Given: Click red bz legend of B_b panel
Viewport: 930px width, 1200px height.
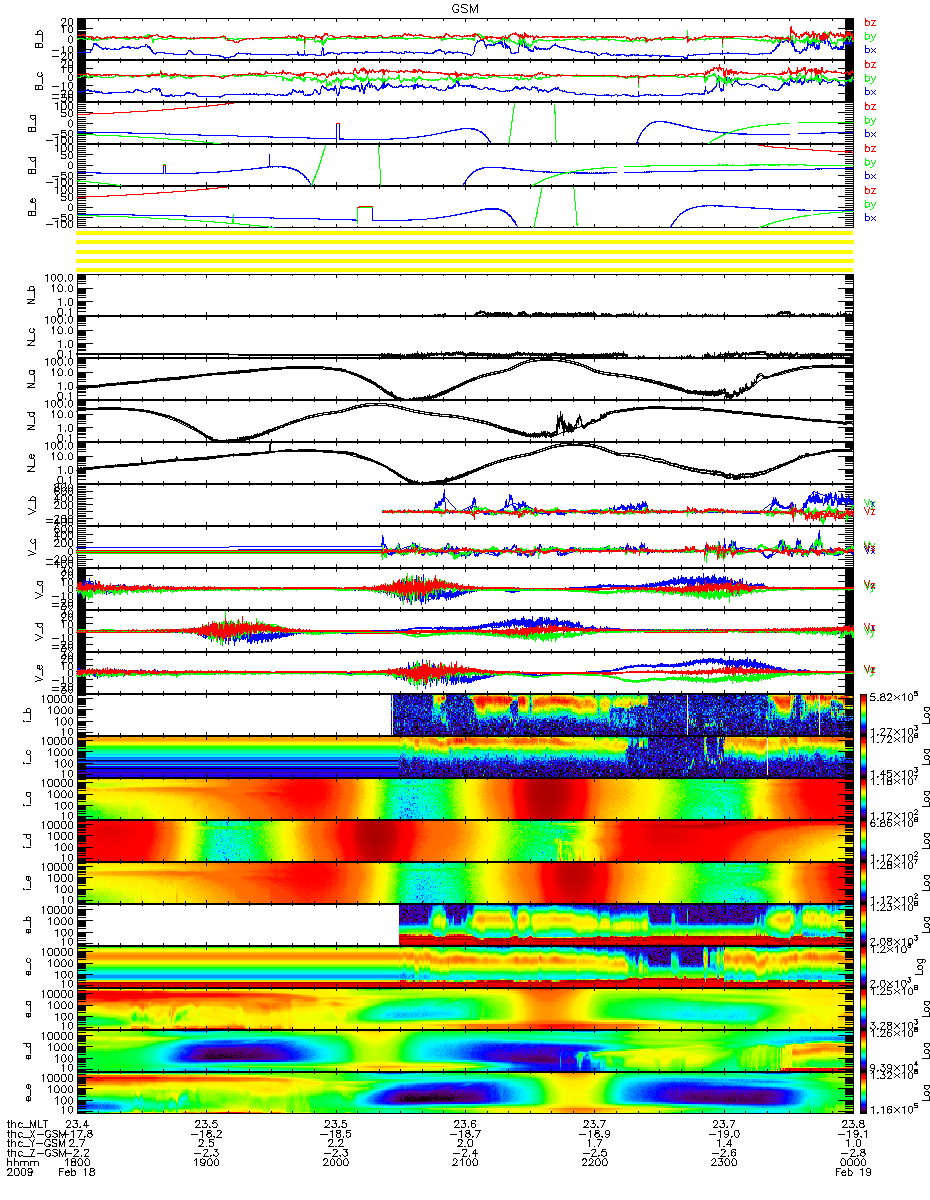Looking at the screenshot, I should [x=869, y=23].
